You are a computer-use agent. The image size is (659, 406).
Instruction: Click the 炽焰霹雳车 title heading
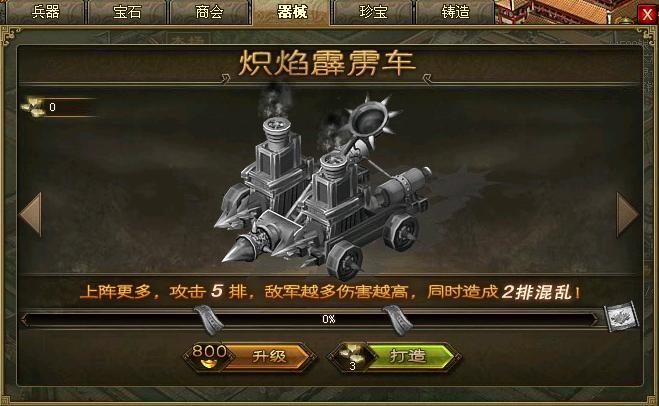click(x=327, y=63)
